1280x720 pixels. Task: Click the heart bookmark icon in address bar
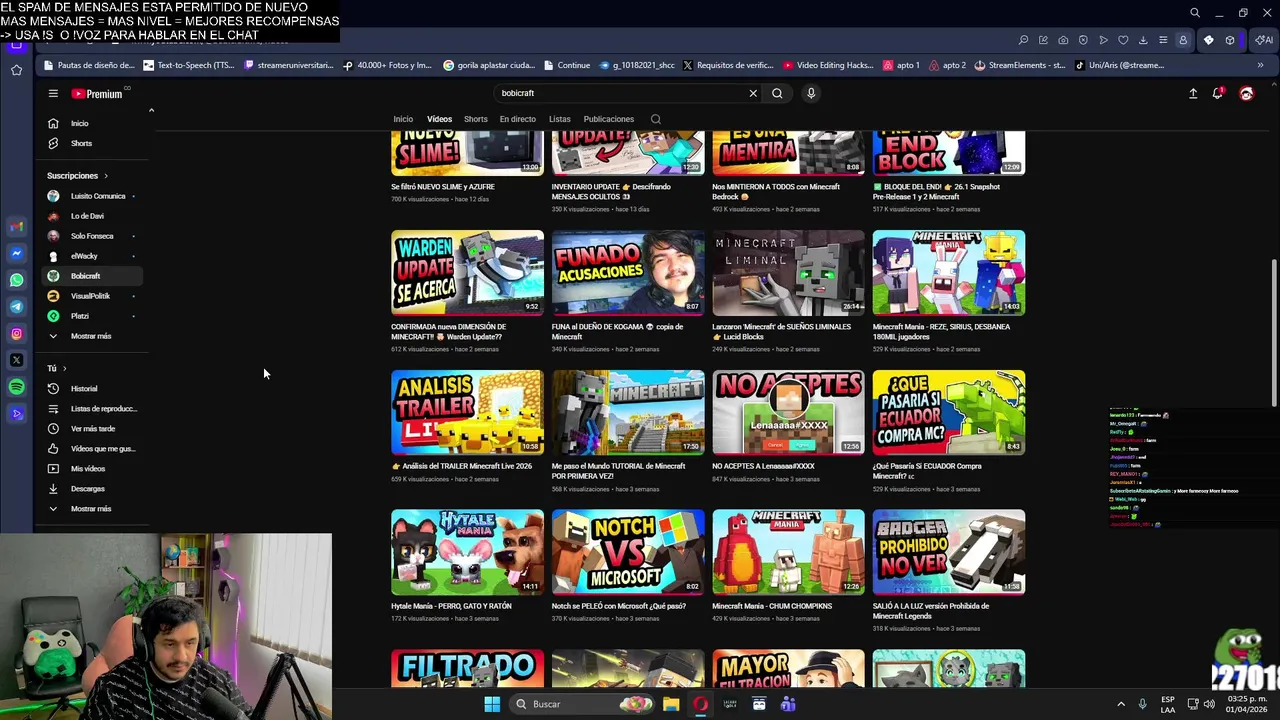click(1123, 40)
